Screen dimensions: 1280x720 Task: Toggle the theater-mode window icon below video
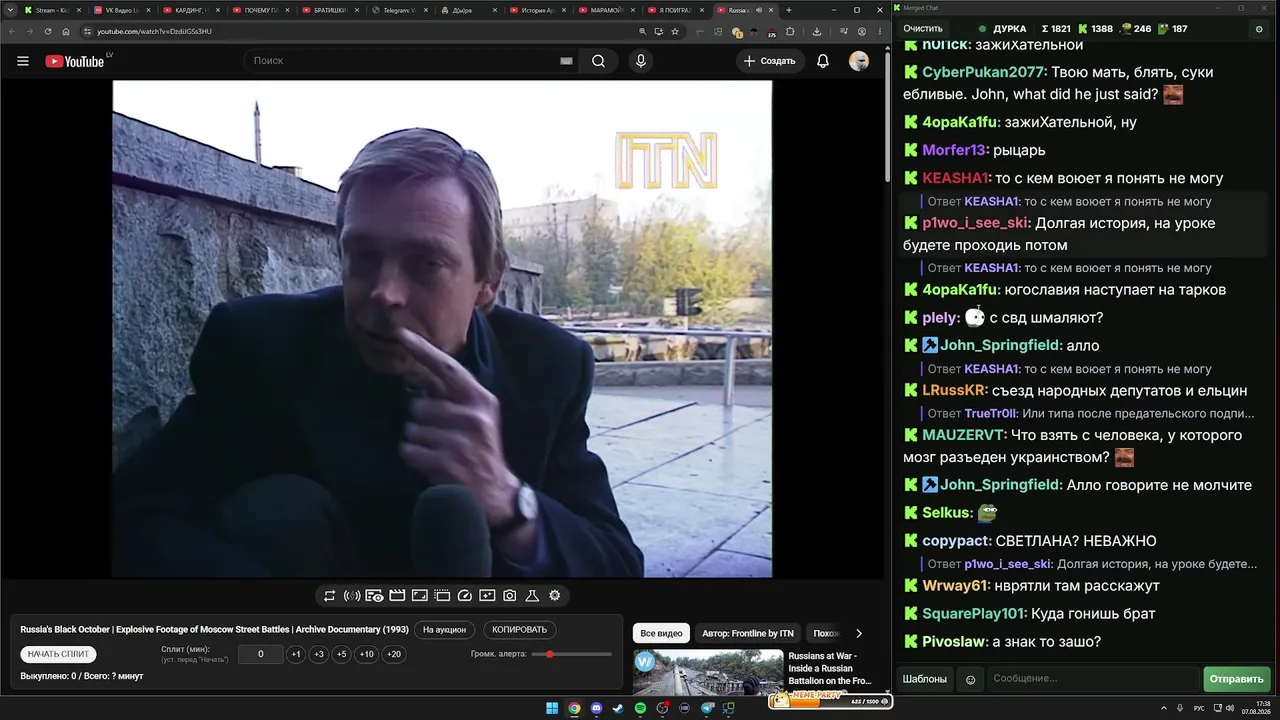click(x=442, y=596)
